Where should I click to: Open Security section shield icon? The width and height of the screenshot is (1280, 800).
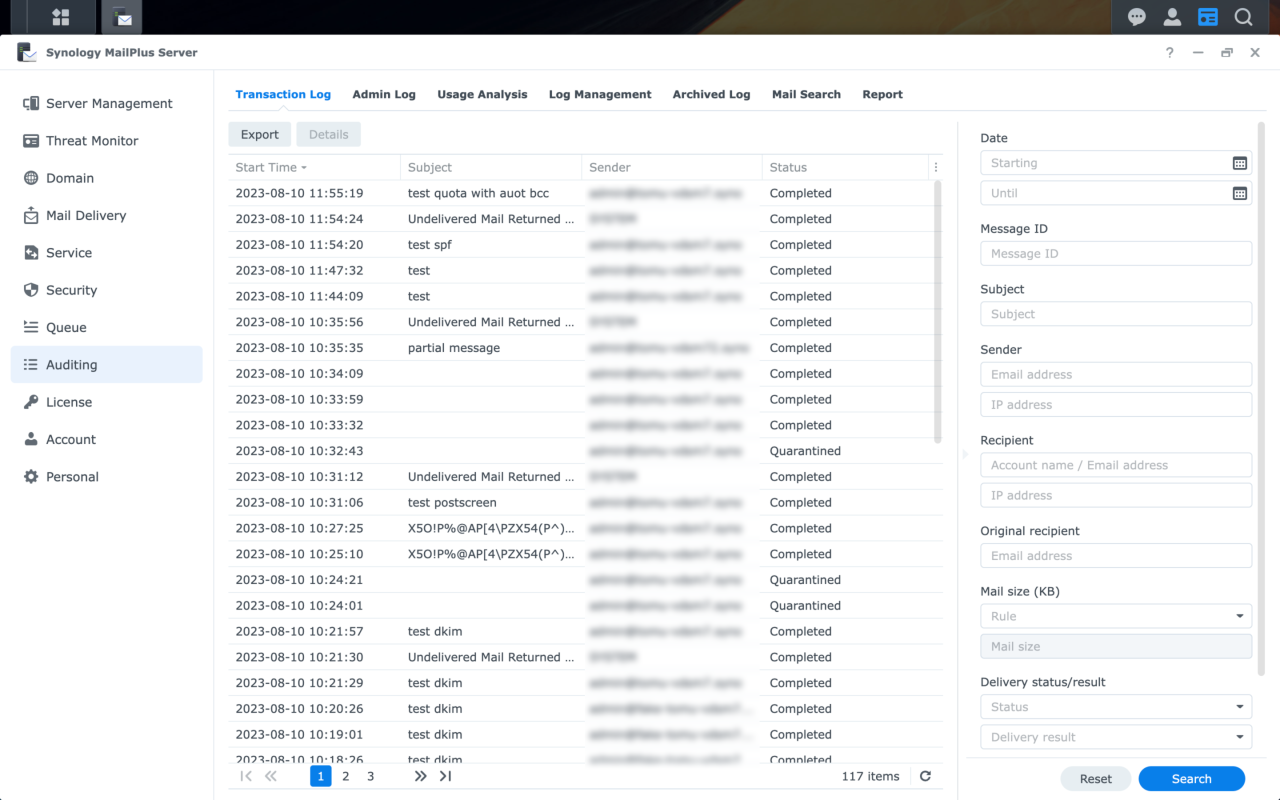30,290
